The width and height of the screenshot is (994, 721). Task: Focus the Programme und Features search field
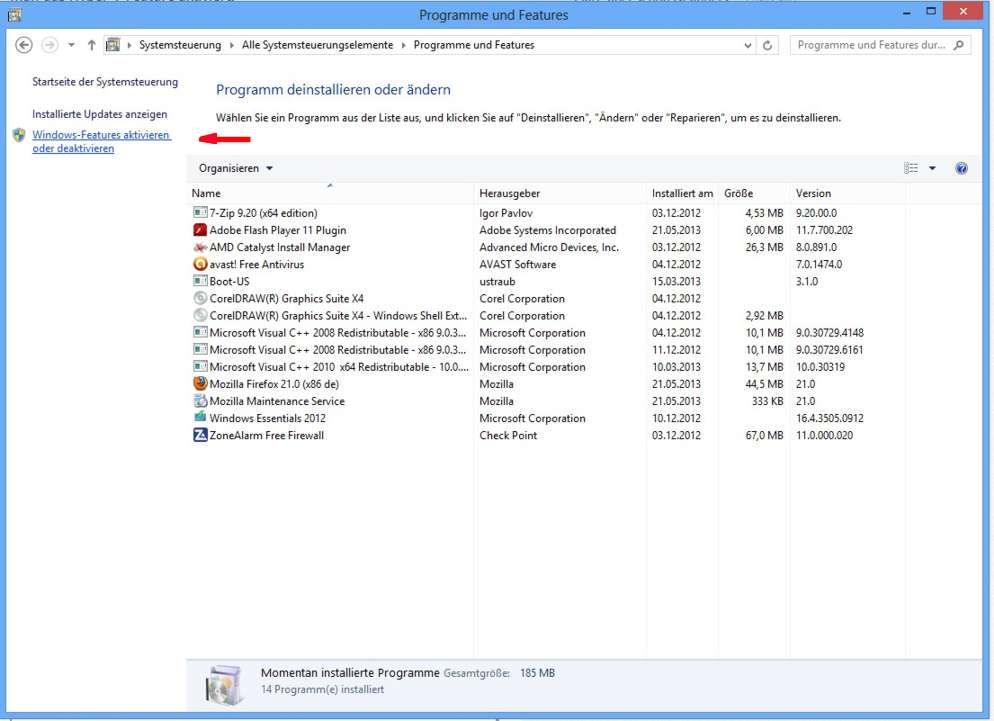click(880, 45)
